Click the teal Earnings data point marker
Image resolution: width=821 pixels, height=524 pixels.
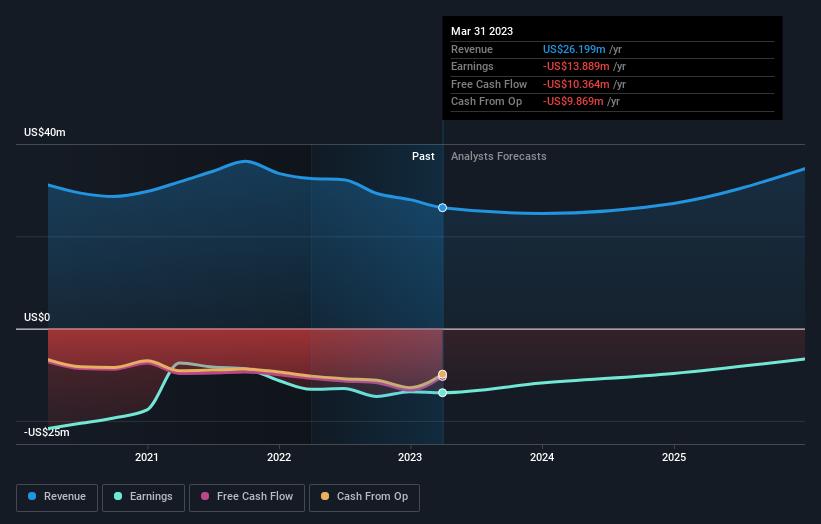(x=442, y=393)
